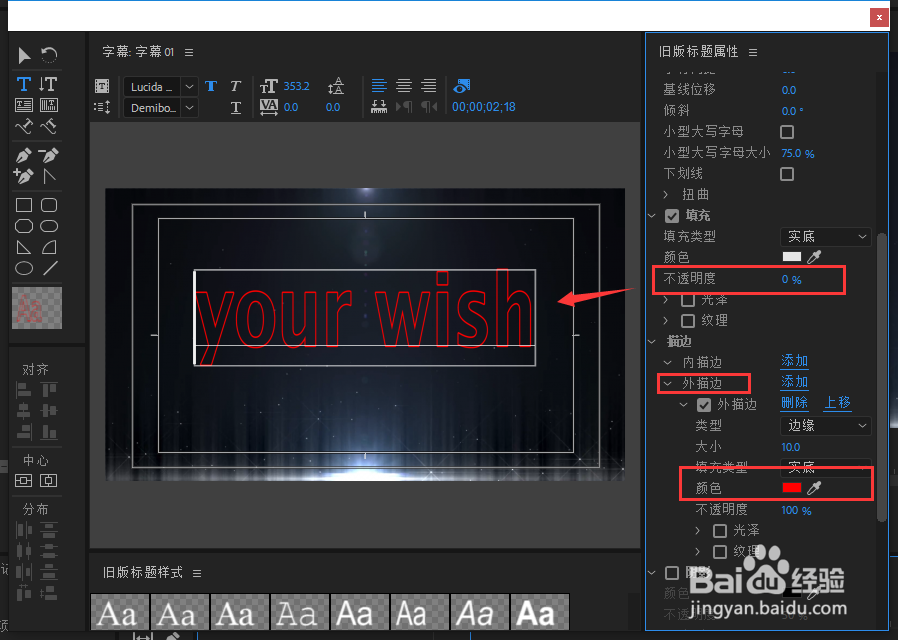Toggle the show background video icon
898x640 pixels.
[x=462, y=86]
